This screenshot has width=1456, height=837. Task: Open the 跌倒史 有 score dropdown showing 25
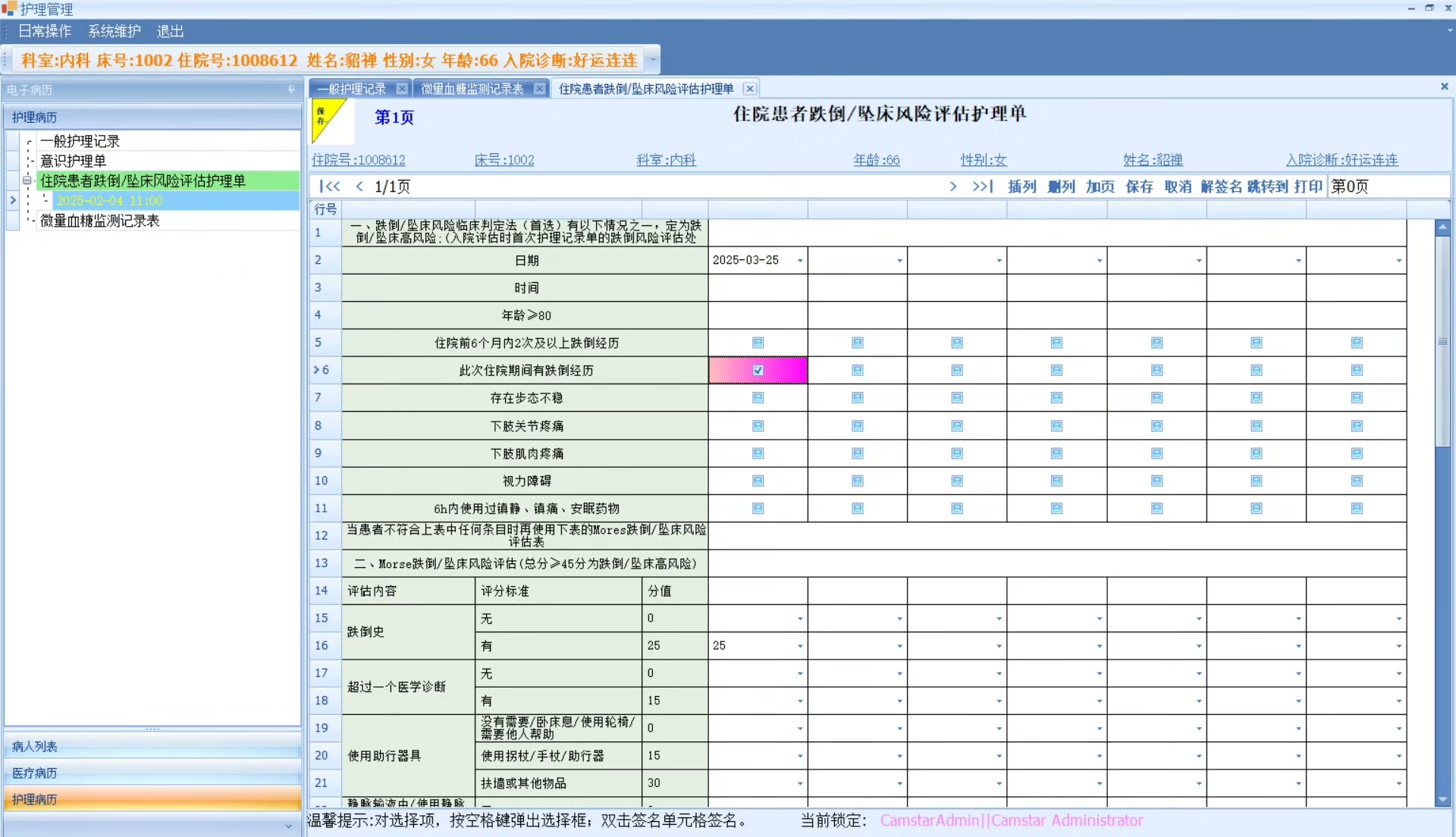[x=800, y=646]
